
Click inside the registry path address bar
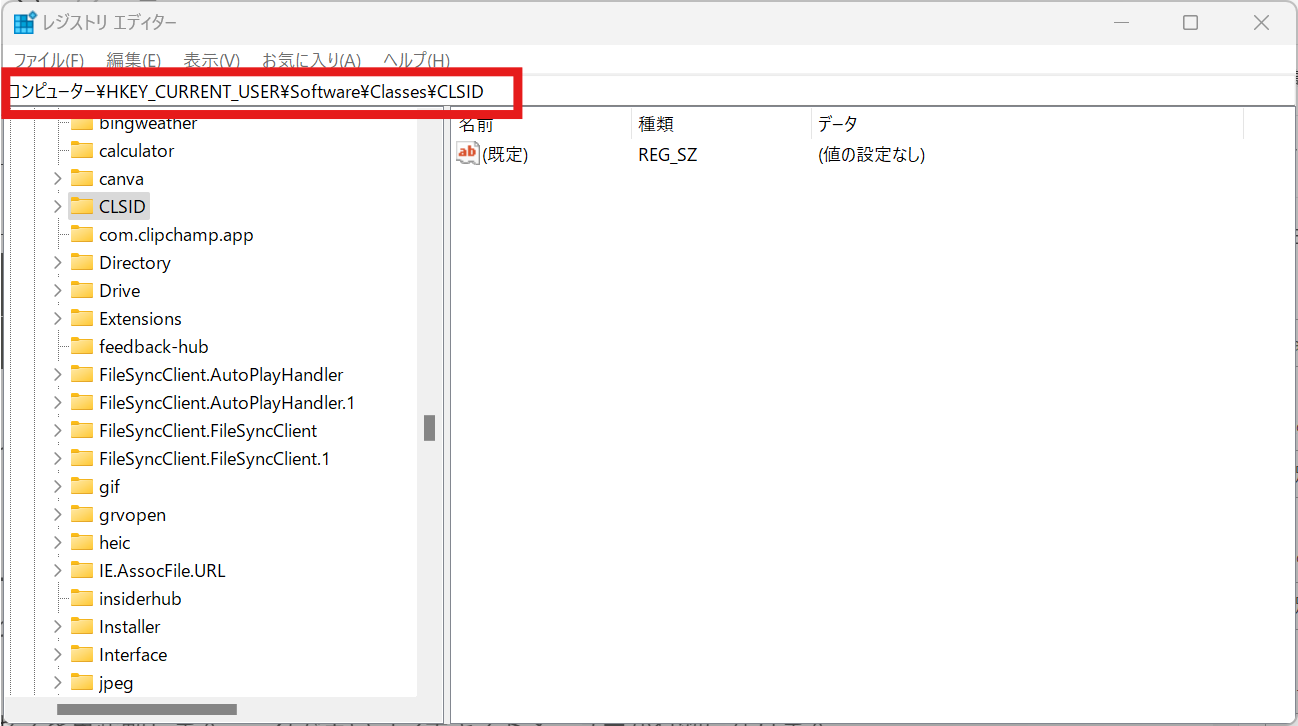point(260,91)
